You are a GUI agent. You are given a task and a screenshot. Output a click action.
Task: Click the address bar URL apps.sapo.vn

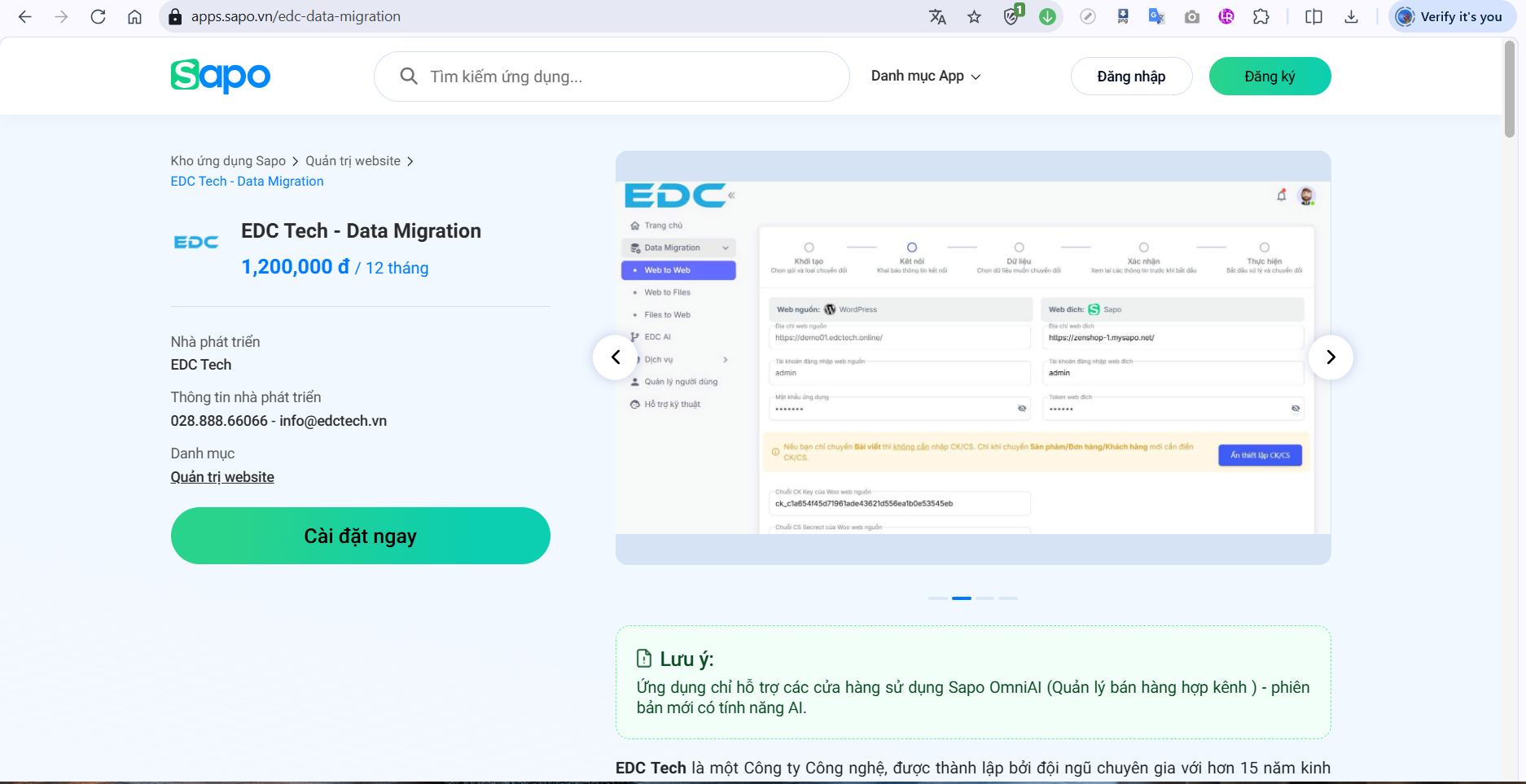tap(296, 16)
